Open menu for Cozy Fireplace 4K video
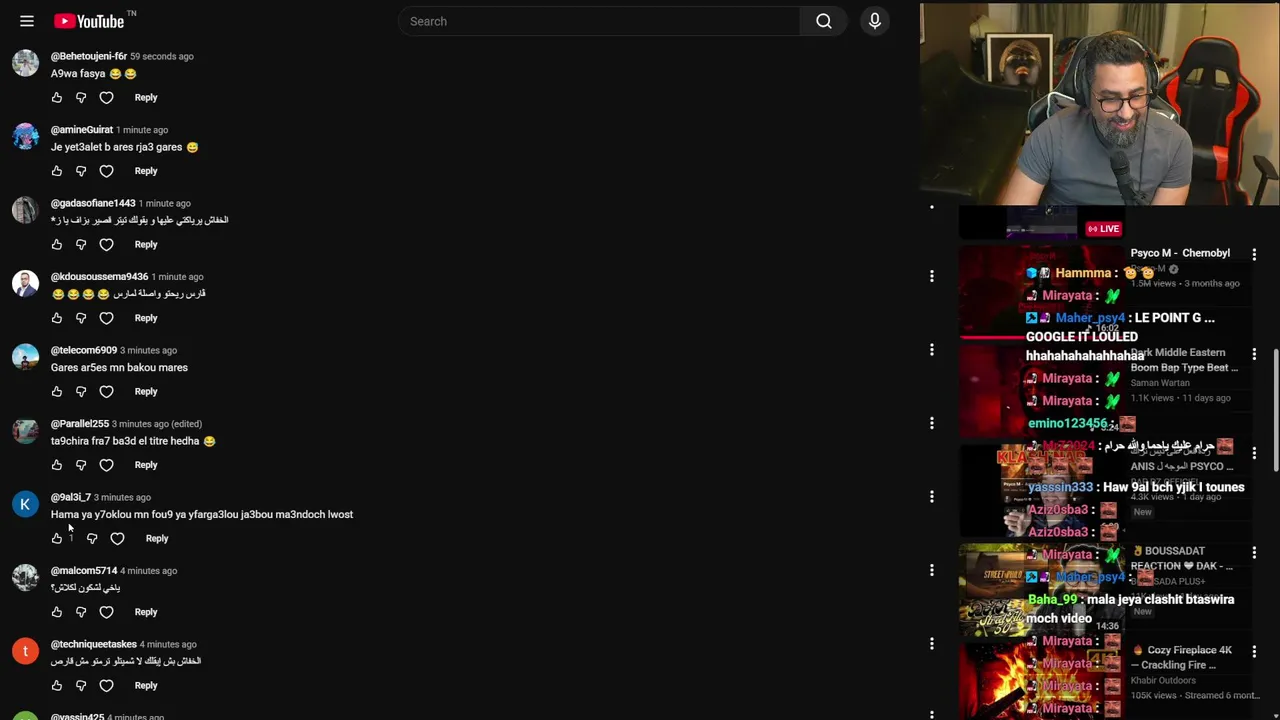 click(1254, 652)
